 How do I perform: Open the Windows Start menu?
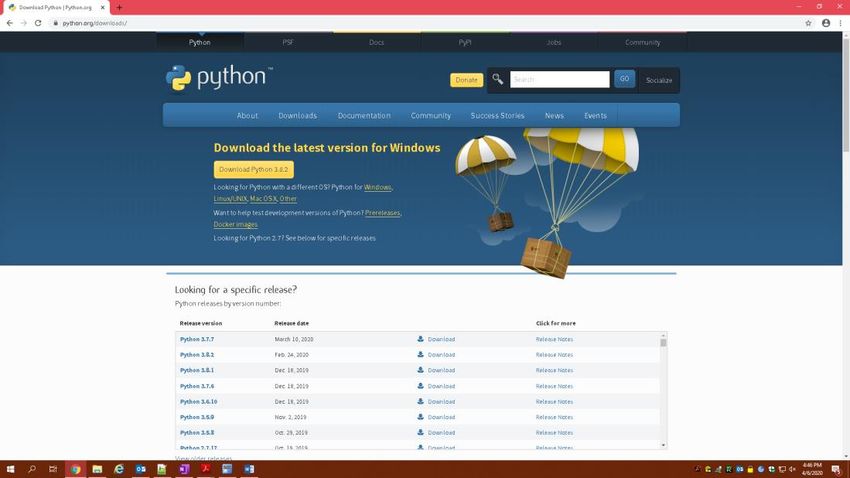click(10, 469)
